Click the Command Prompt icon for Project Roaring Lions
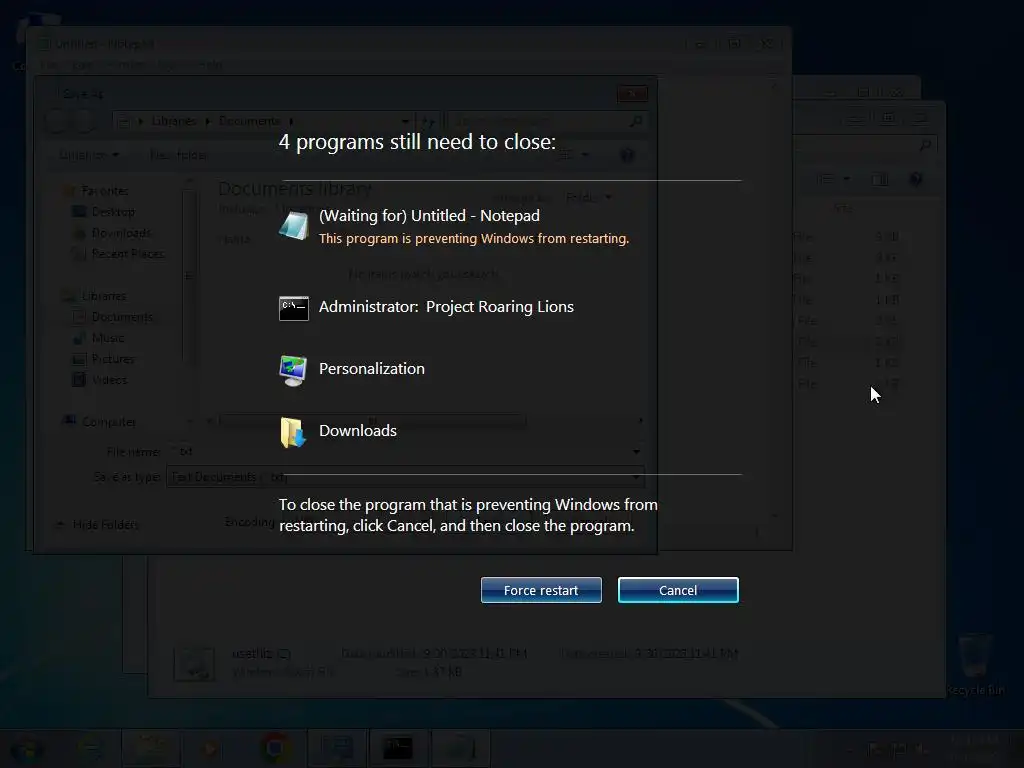The width and height of the screenshot is (1024, 768). [x=294, y=308]
